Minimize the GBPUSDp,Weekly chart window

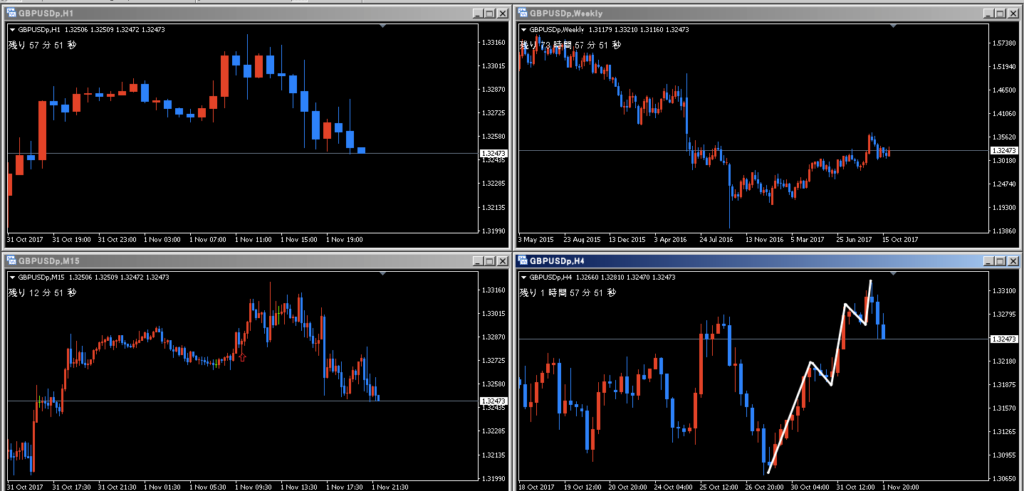click(x=988, y=13)
